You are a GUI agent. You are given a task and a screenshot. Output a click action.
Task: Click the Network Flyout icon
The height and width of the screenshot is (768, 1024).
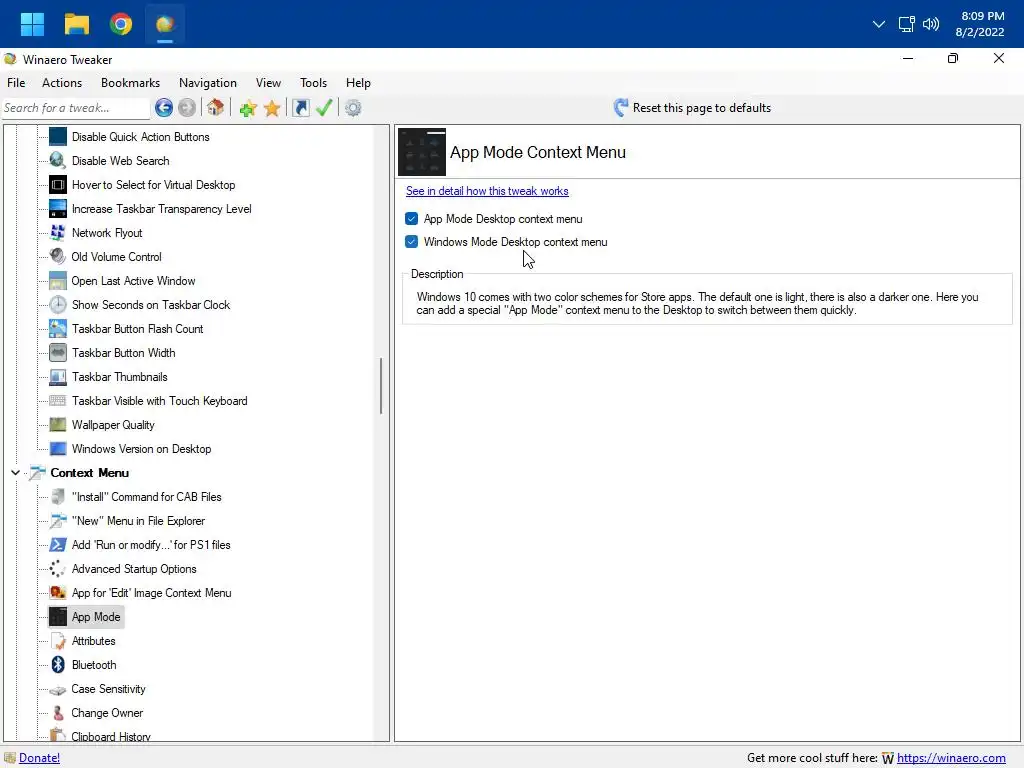coord(57,232)
